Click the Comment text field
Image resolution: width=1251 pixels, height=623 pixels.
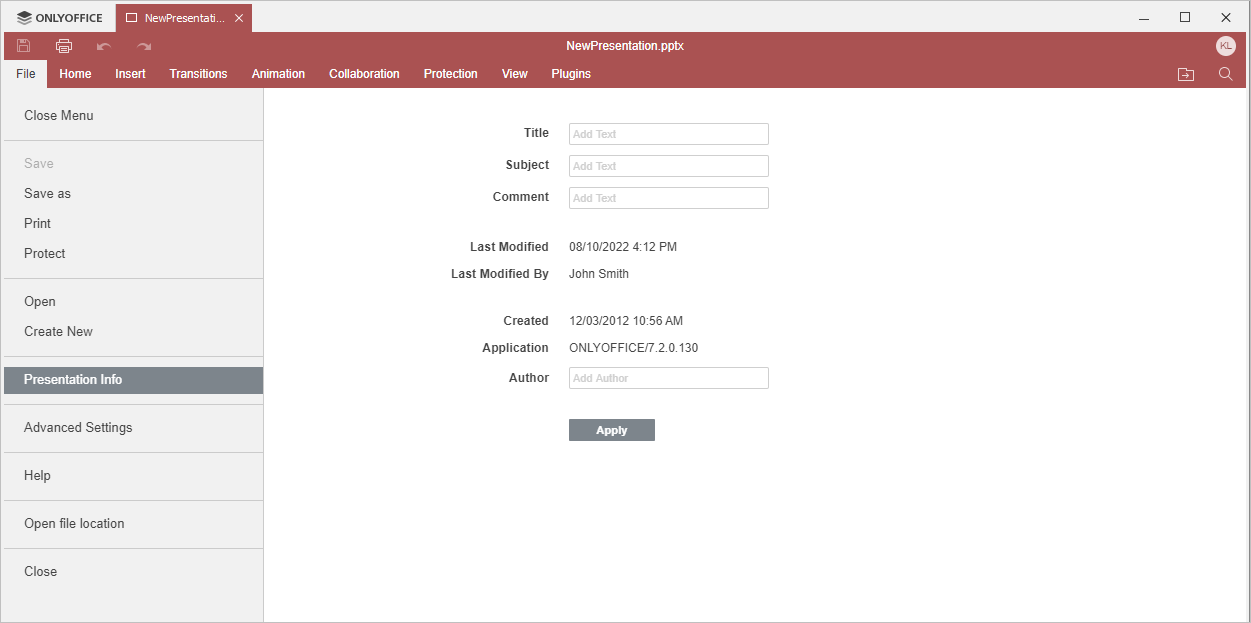669,198
